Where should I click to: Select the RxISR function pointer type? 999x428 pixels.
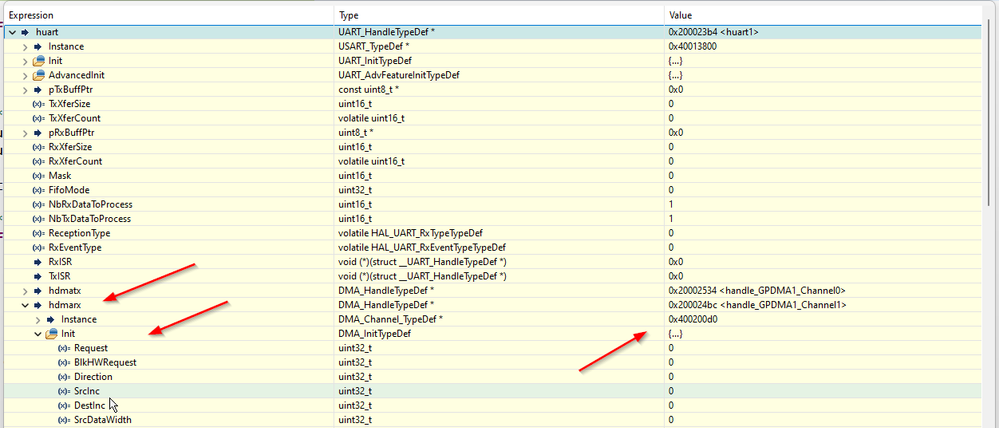coord(422,262)
